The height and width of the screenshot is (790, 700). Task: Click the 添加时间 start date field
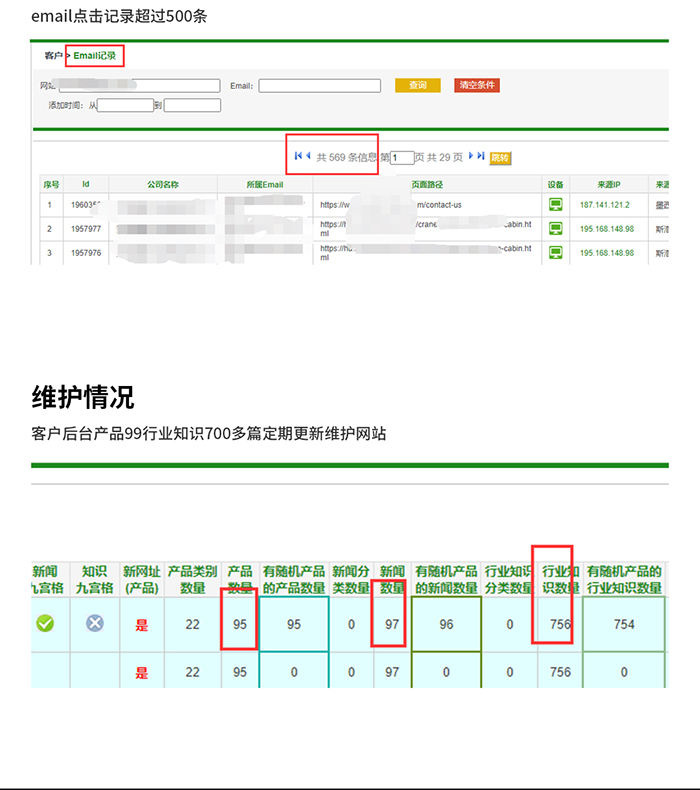[x=125, y=105]
